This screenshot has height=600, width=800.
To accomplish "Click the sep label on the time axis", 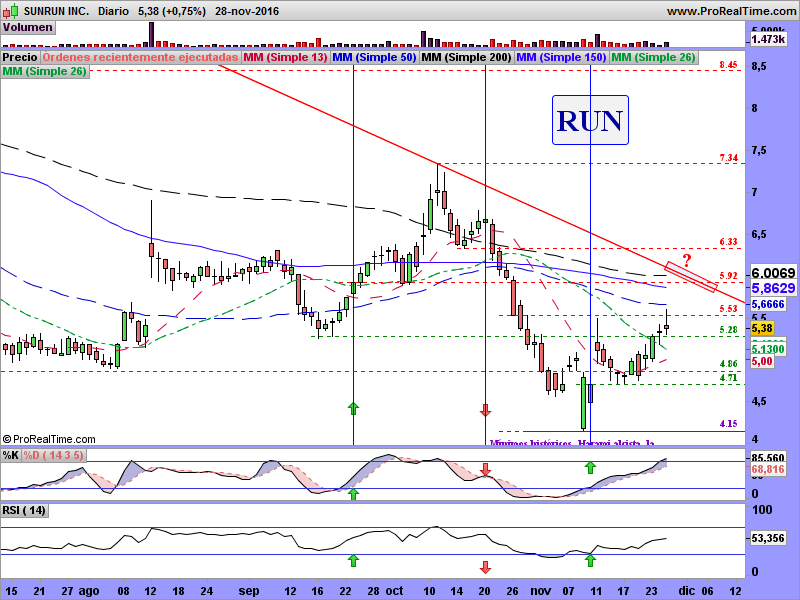I will pos(249,591).
